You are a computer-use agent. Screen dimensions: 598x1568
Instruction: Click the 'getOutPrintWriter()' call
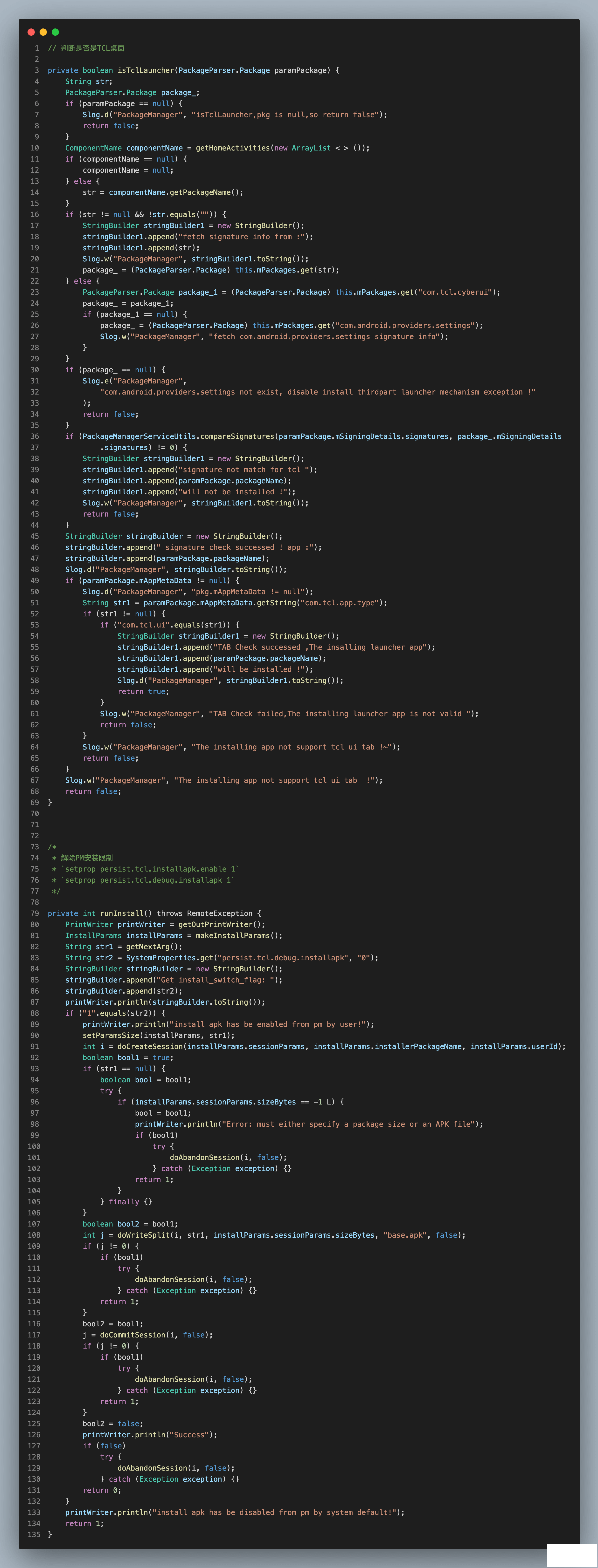(x=220, y=925)
